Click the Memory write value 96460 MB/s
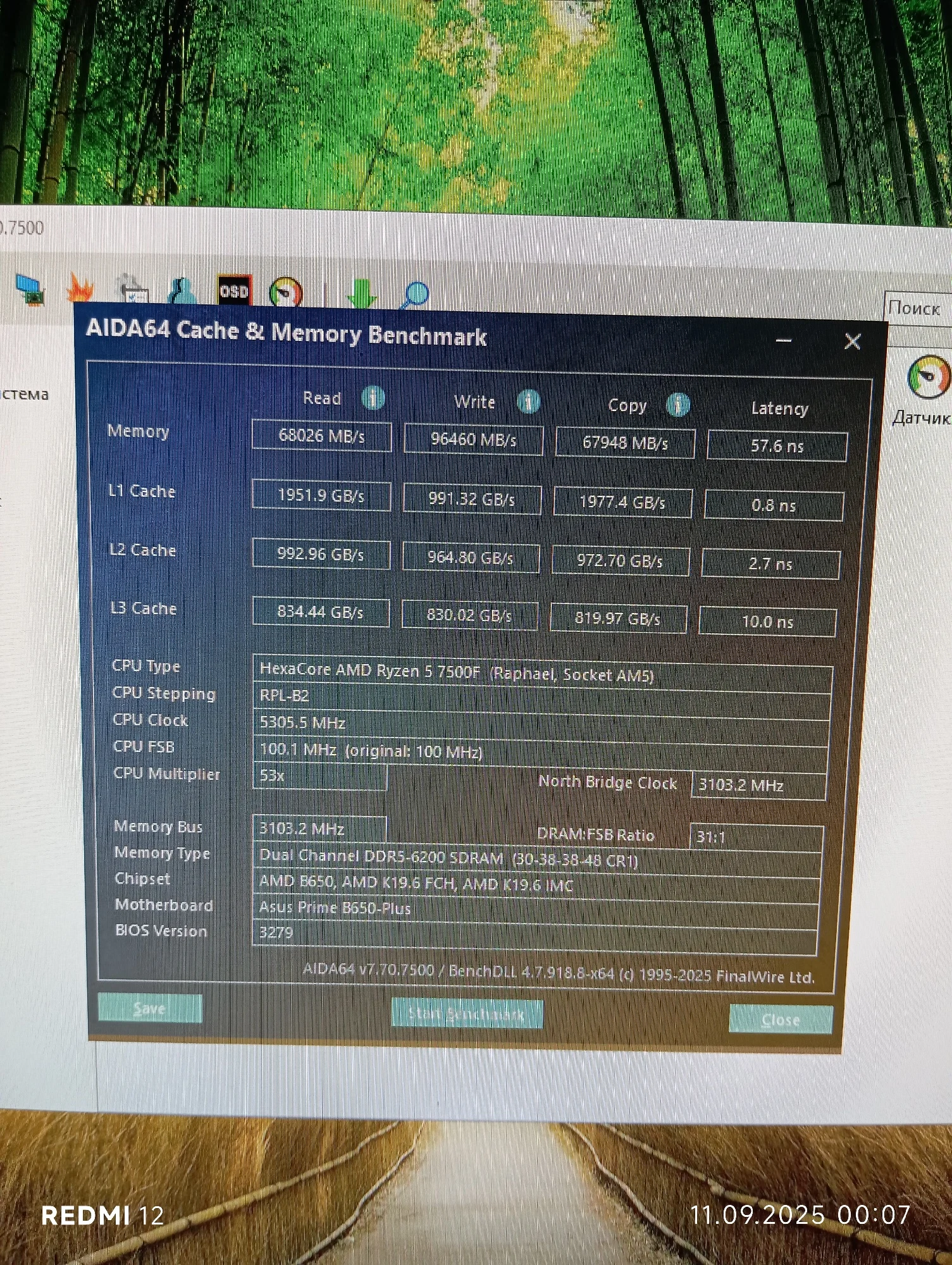952x1265 pixels. (x=473, y=440)
